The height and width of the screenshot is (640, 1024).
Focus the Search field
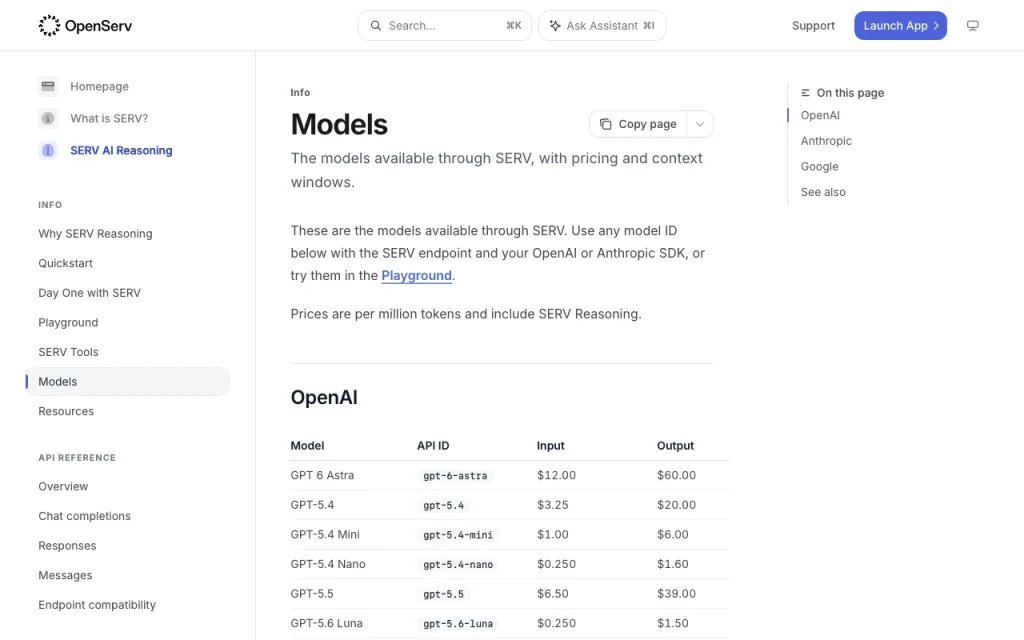[x=445, y=25]
